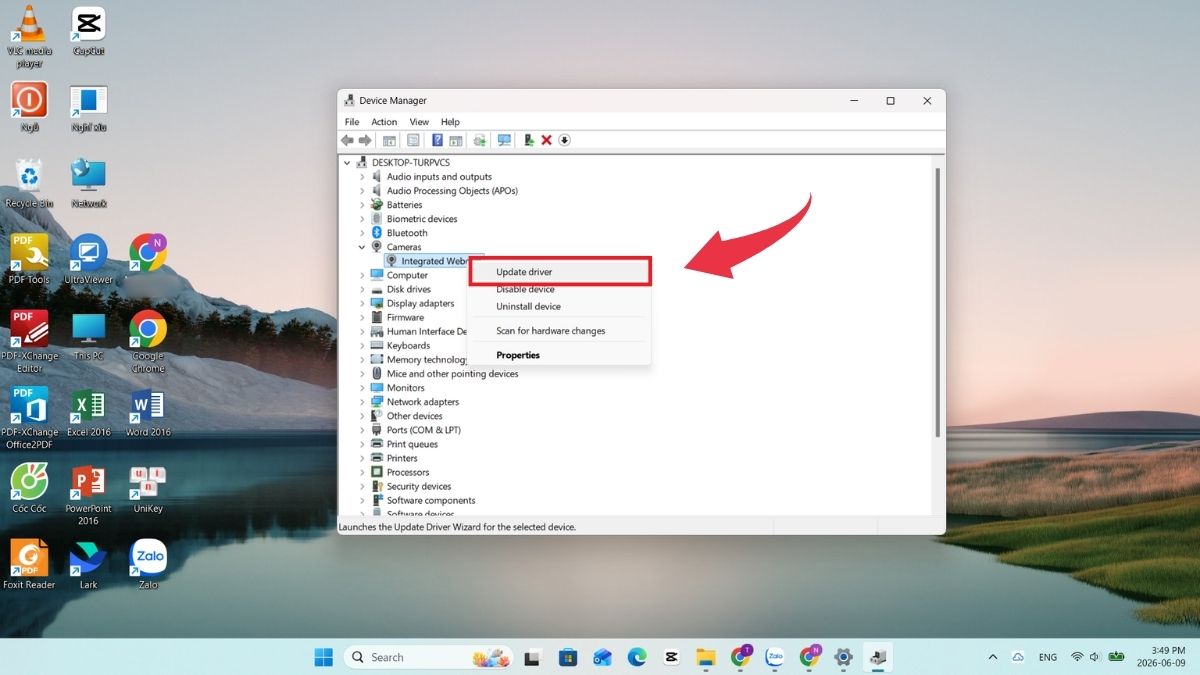This screenshot has width=1200, height=675.
Task: Select Mice and other pointing devices
Action: click(444, 374)
